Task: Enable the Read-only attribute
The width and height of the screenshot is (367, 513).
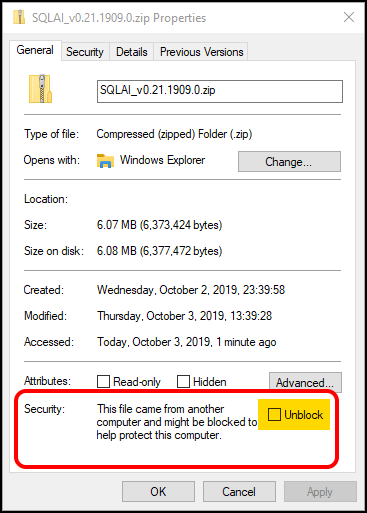Action: click(103, 381)
